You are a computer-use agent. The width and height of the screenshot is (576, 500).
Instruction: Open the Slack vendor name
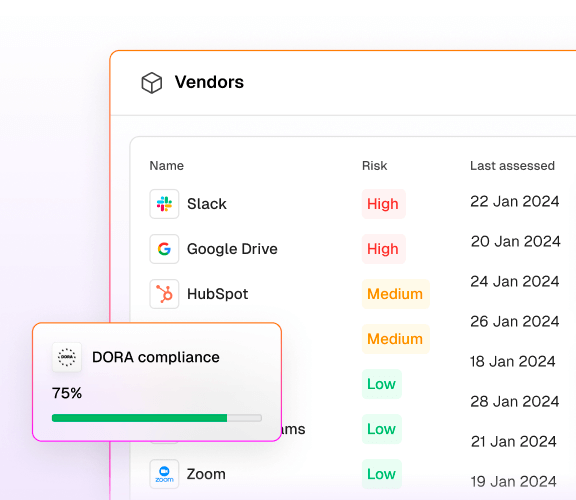(x=207, y=204)
